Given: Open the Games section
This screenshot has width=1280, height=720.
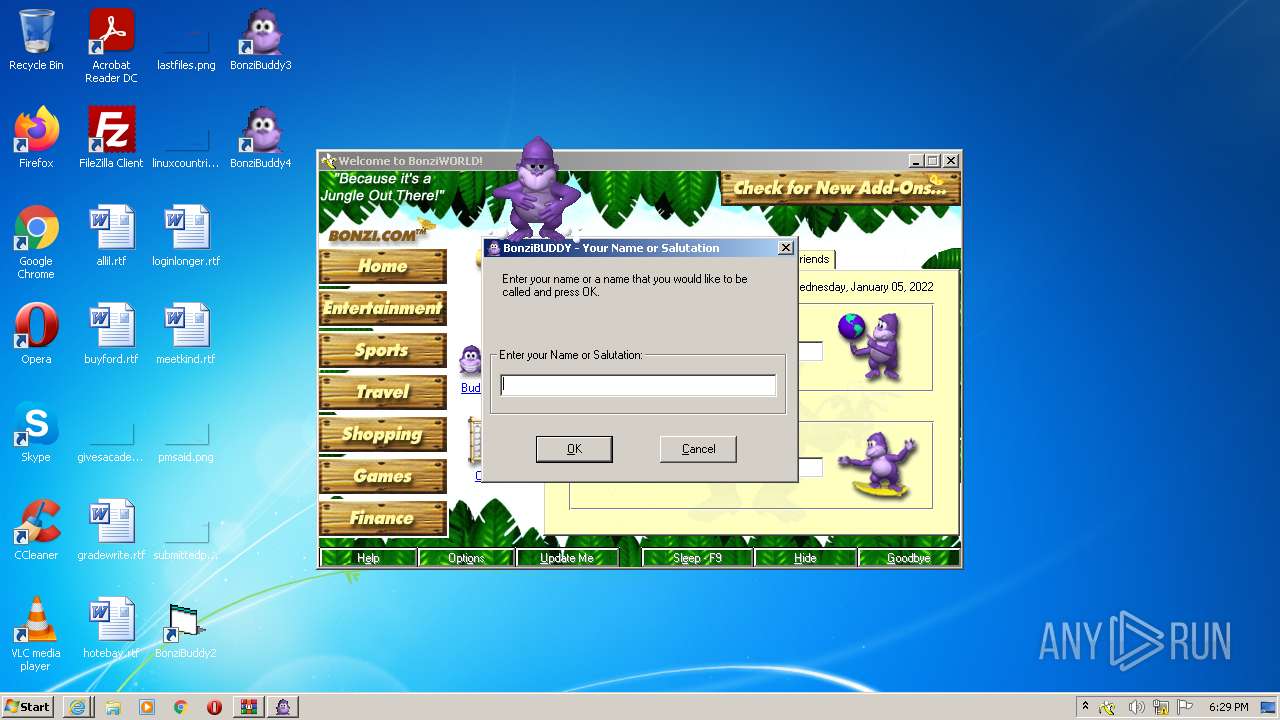Looking at the screenshot, I should tap(382, 476).
